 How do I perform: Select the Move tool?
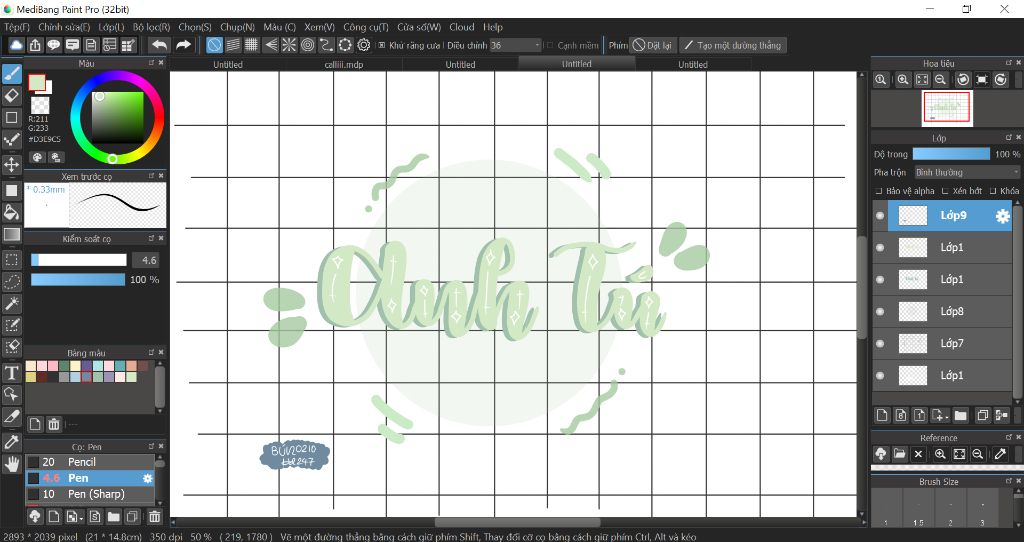[12, 164]
